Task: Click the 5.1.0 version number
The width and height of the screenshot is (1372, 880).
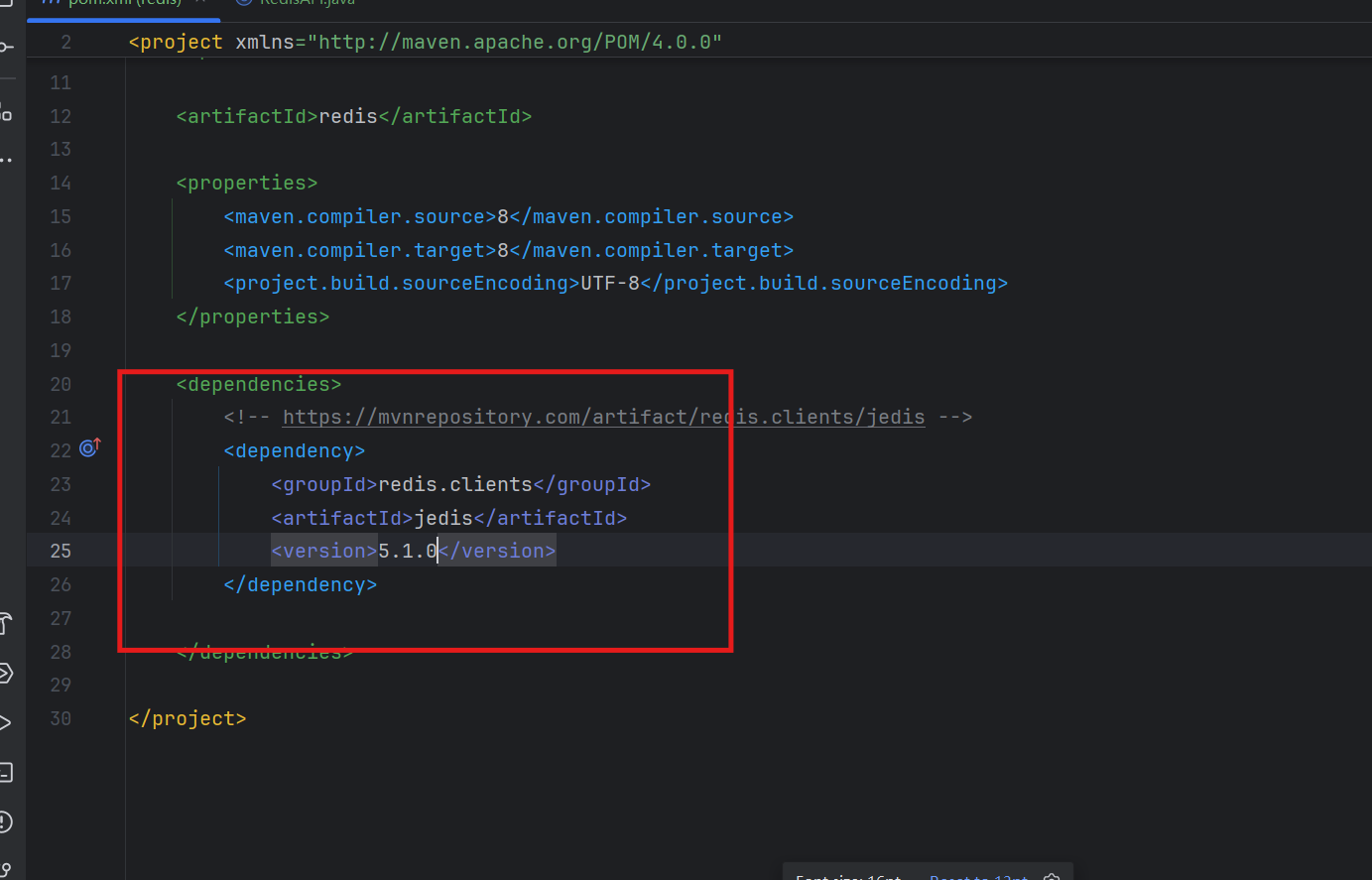Action: point(408,551)
